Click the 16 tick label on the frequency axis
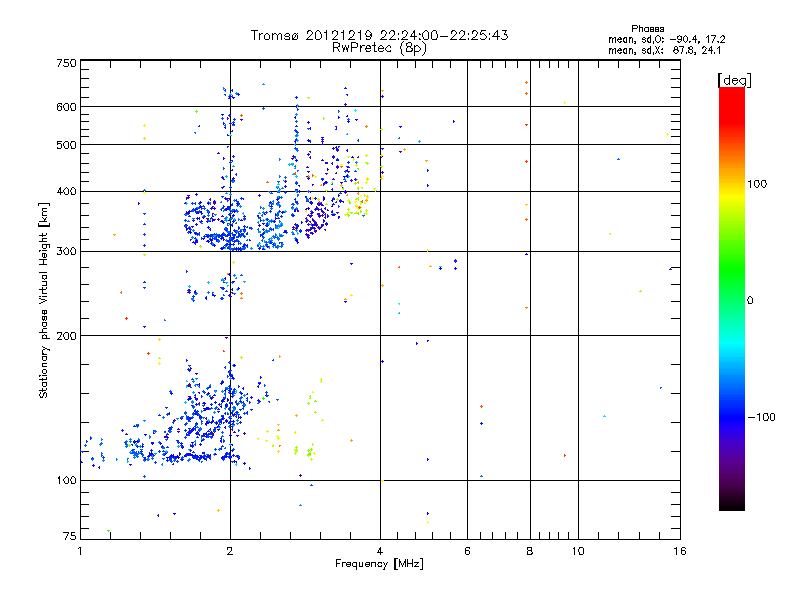The width and height of the screenshot is (800, 600). 680,551
